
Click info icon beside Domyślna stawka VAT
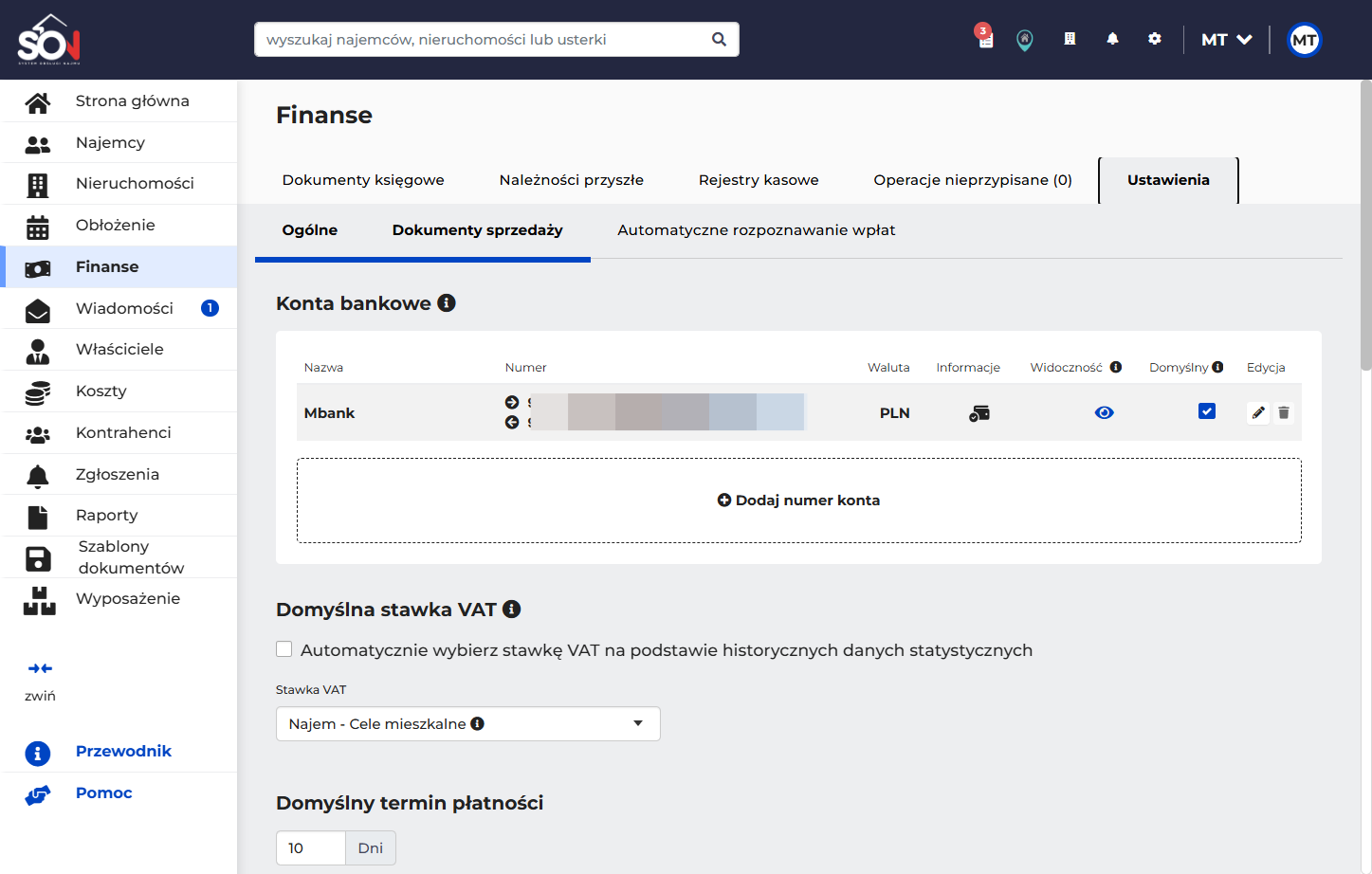(x=512, y=609)
